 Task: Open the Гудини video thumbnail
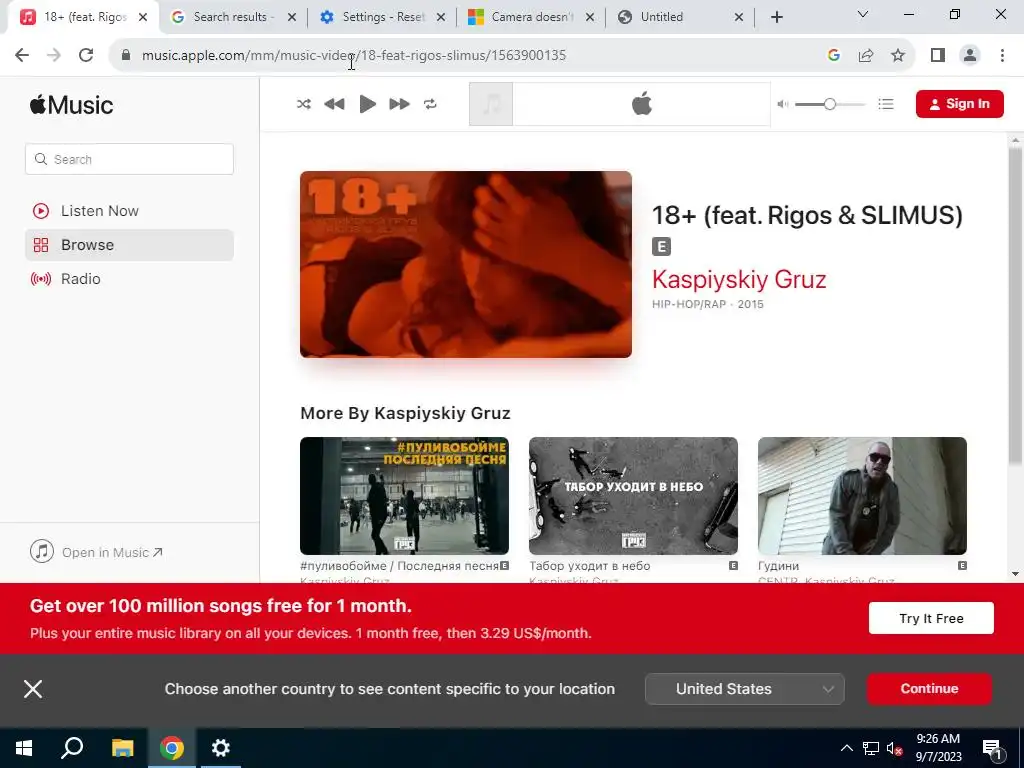(x=862, y=496)
